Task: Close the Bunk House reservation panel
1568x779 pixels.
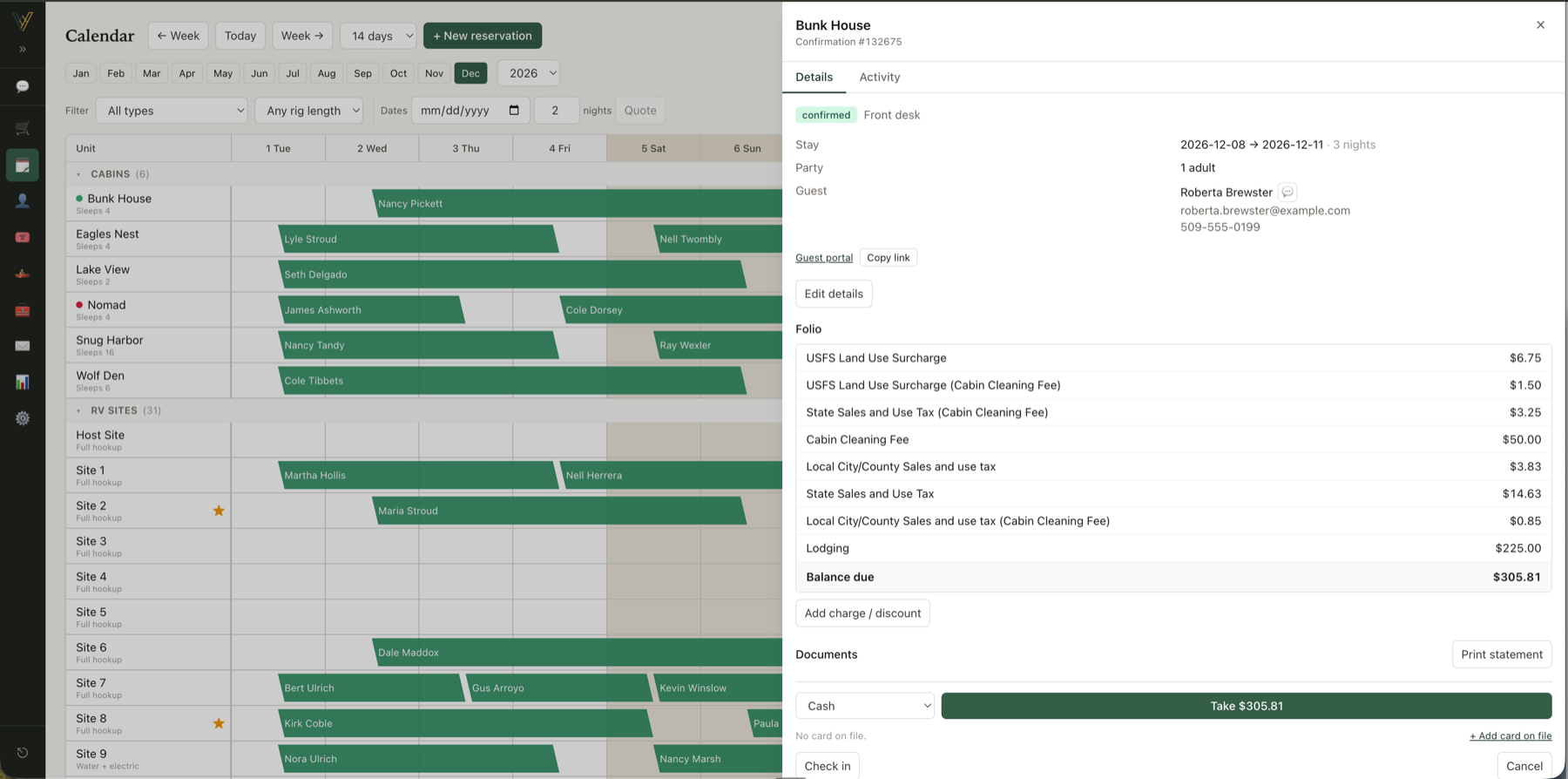Action: [1540, 25]
